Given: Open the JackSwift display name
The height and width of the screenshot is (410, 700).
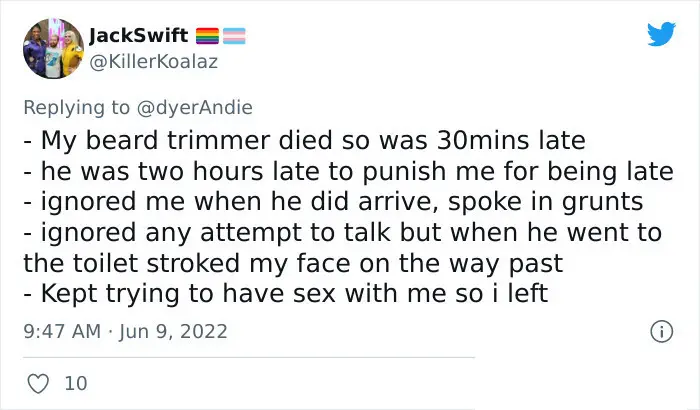Looking at the screenshot, I should (138, 35).
